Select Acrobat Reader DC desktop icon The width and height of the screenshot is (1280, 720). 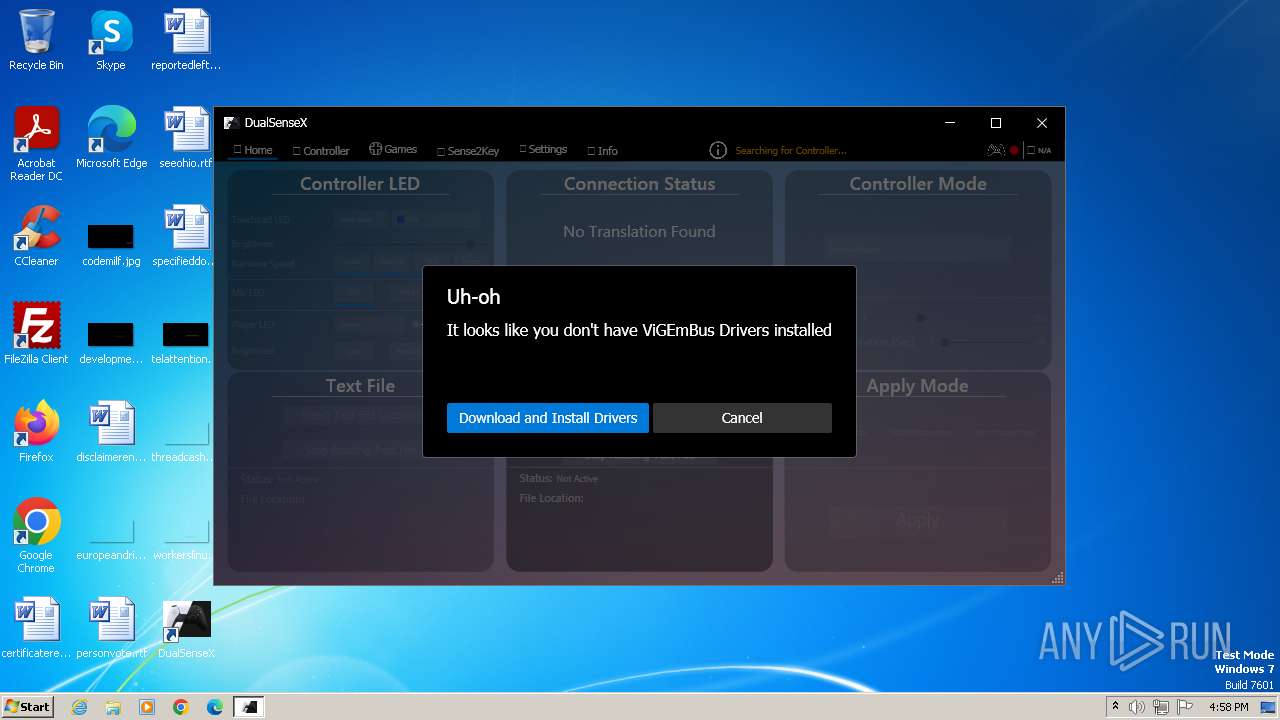tap(36, 144)
